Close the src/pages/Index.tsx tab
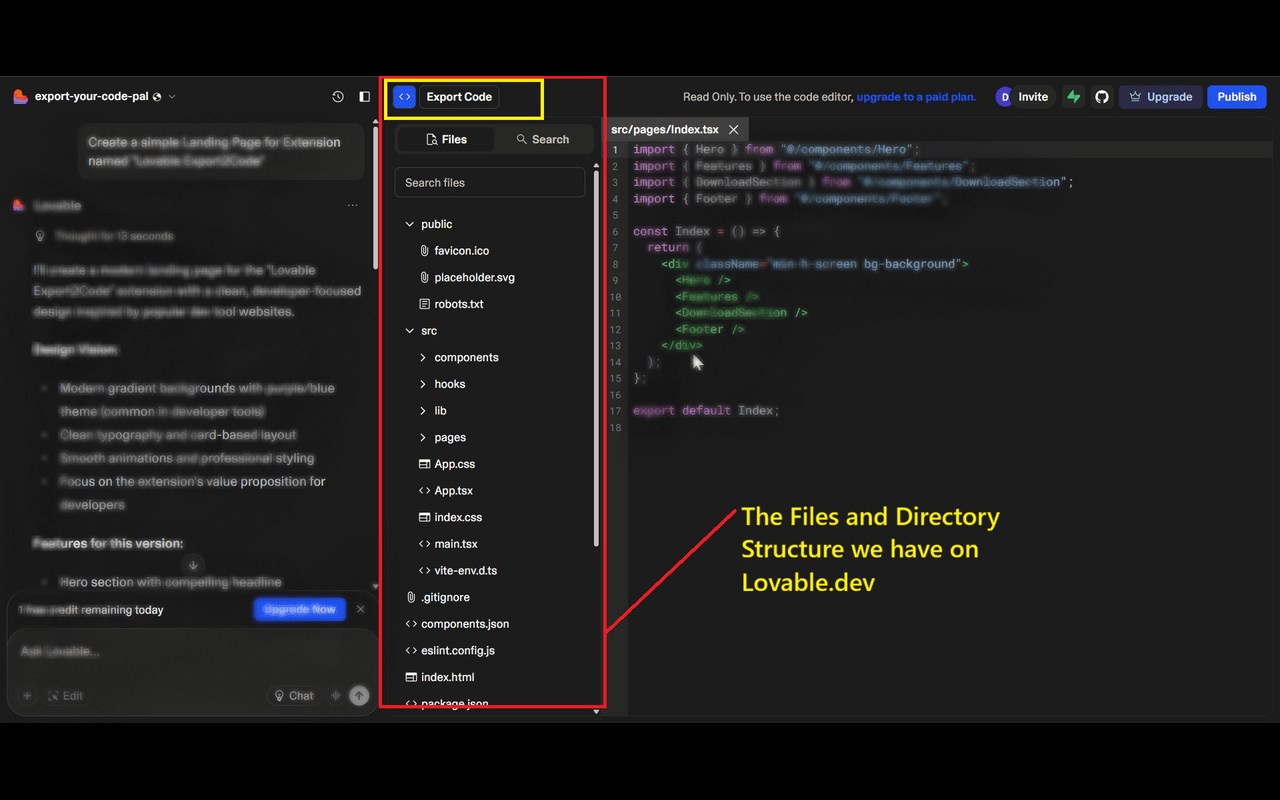Image resolution: width=1280 pixels, height=800 pixels. click(x=733, y=130)
